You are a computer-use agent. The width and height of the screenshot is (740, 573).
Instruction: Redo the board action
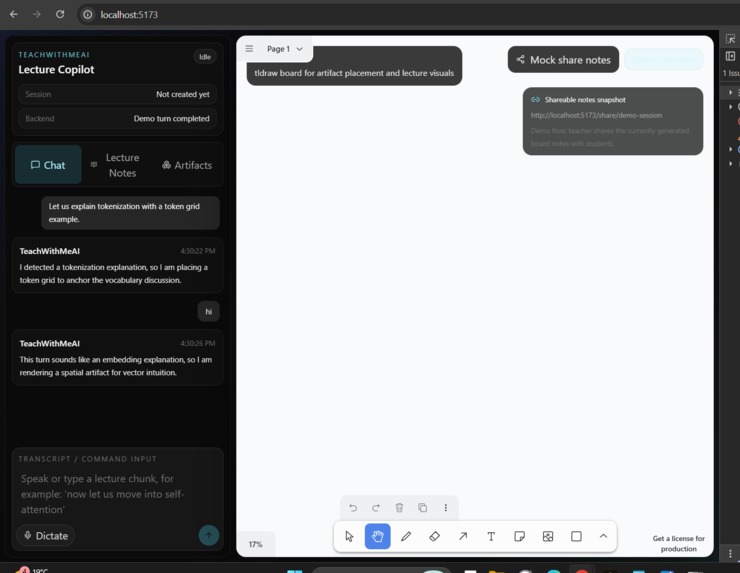[x=376, y=508]
